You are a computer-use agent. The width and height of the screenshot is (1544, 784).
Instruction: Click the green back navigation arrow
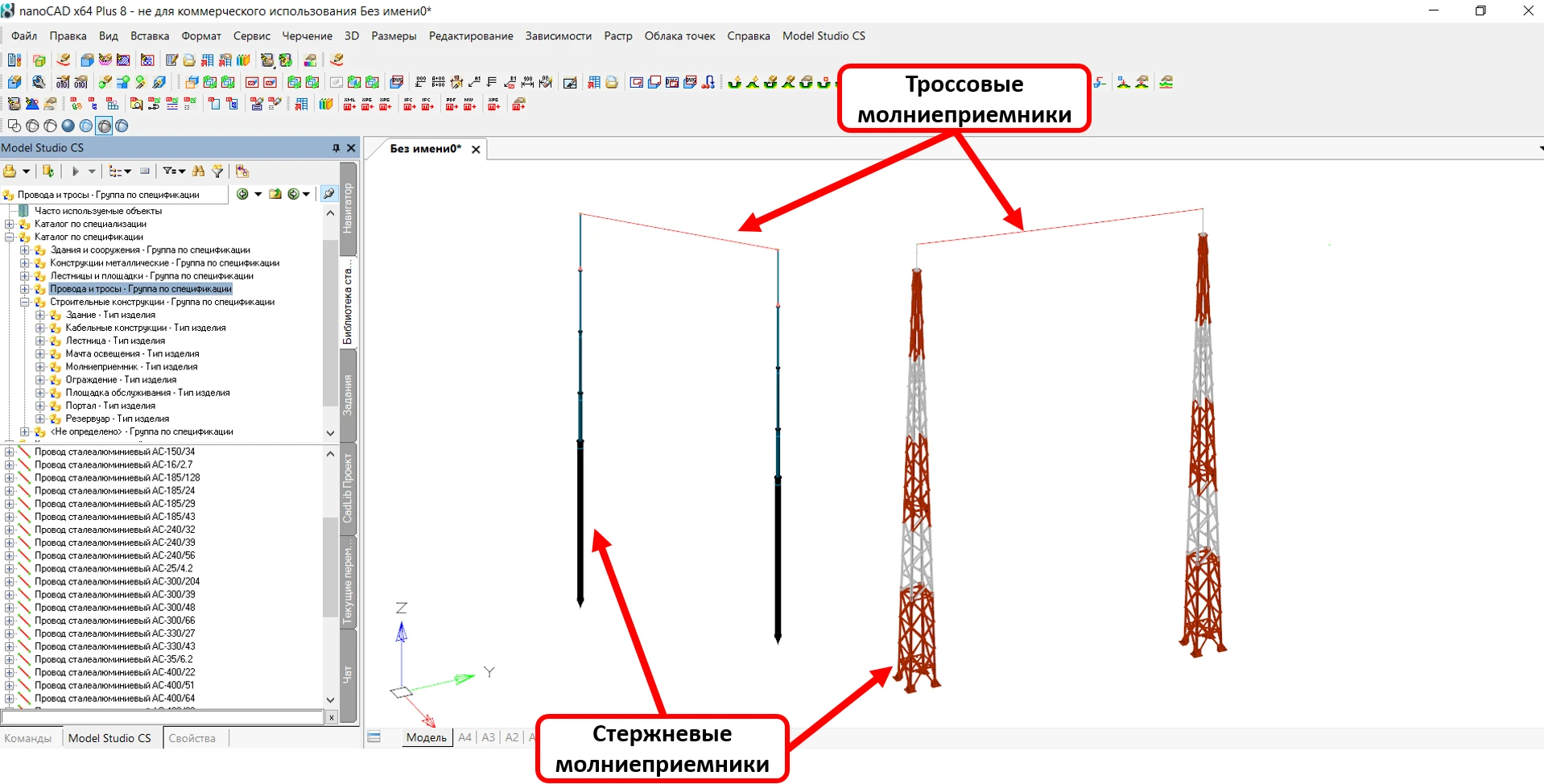pyautogui.click(x=242, y=194)
